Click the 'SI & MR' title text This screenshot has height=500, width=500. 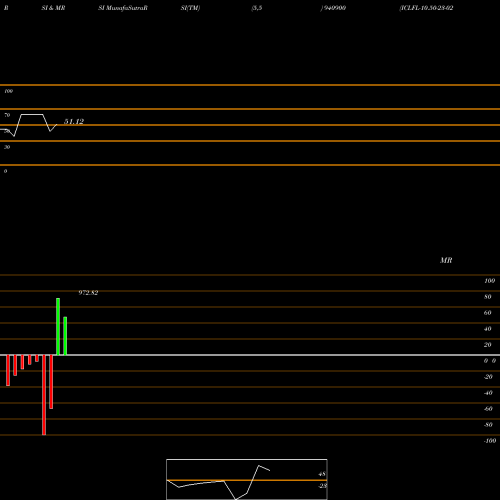(x=53, y=8)
